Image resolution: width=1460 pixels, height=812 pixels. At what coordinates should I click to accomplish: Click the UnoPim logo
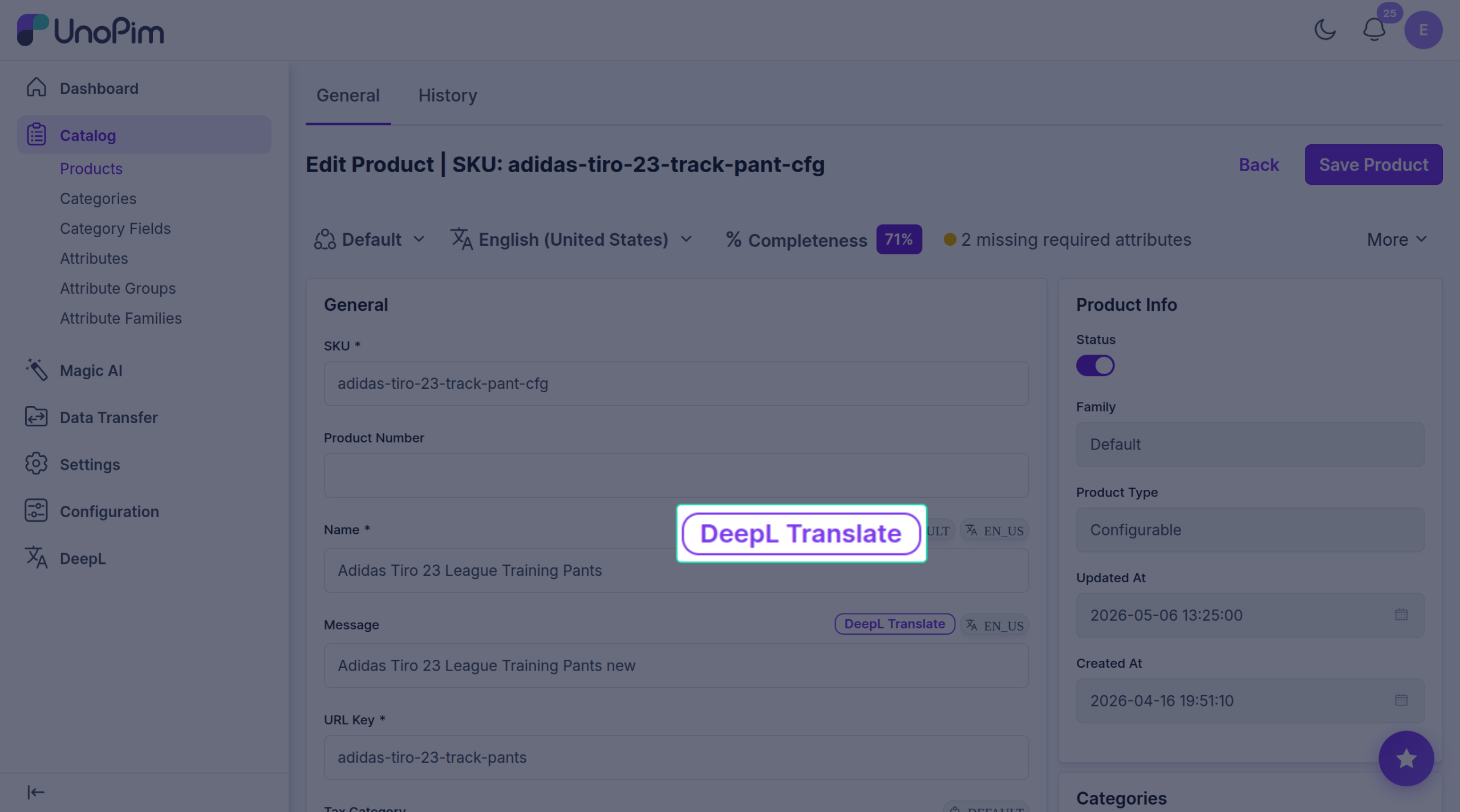click(91, 30)
